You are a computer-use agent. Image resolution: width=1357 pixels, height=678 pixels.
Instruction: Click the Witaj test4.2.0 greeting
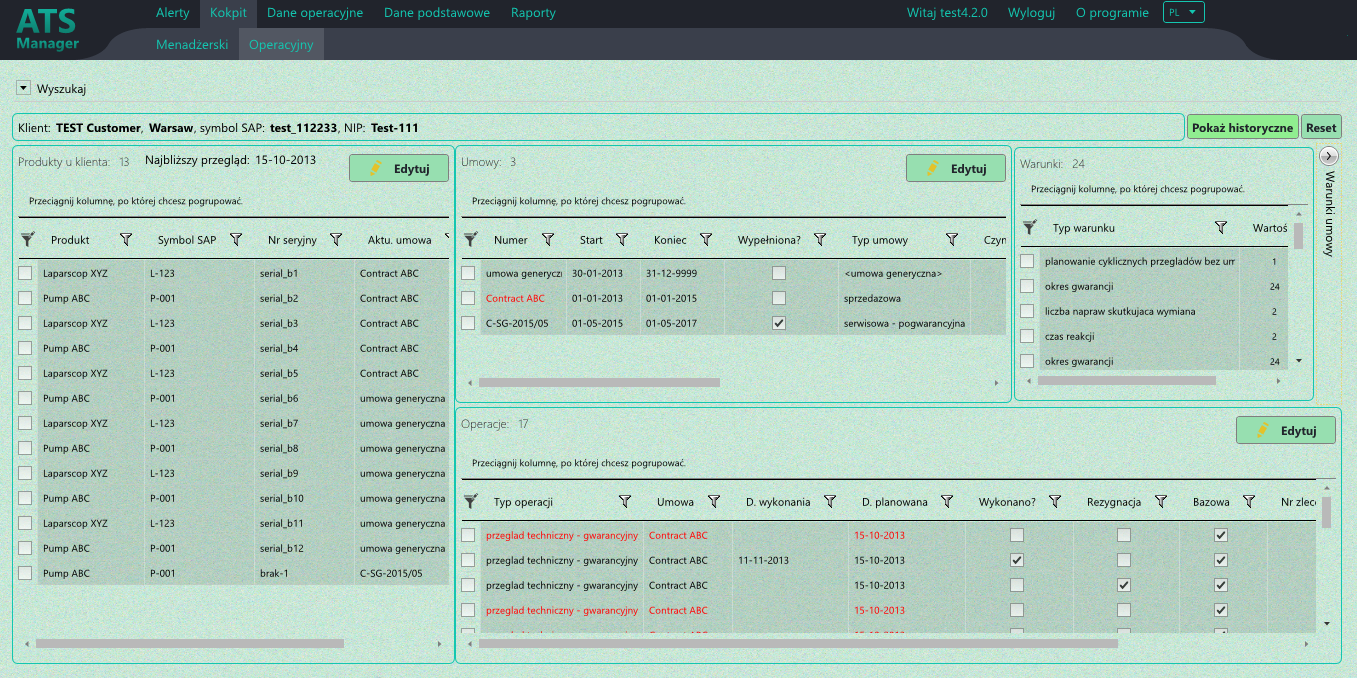pyautogui.click(x=947, y=13)
